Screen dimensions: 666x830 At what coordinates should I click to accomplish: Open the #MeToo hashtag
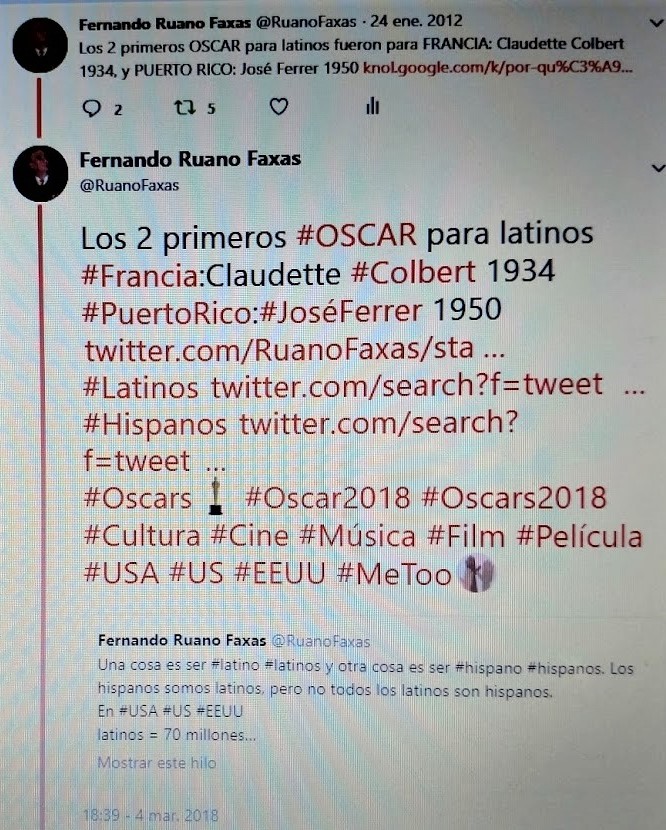click(x=394, y=574)
